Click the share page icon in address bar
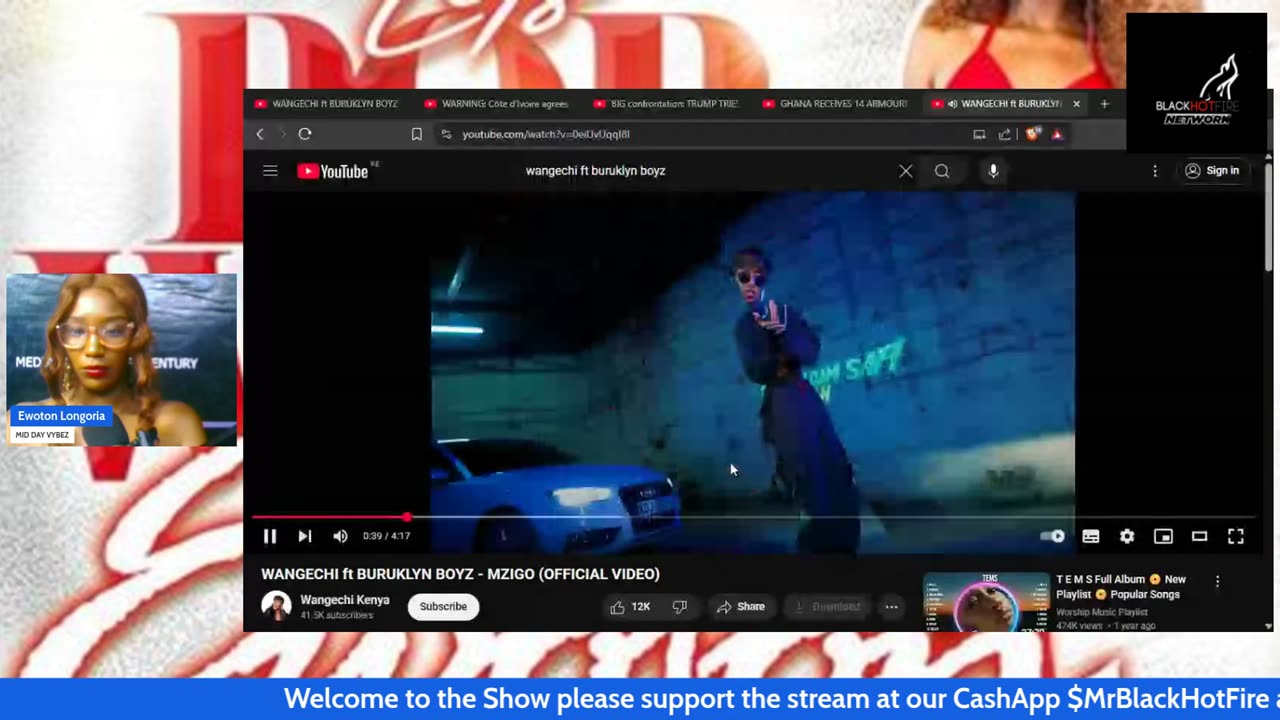This screenshot has width=1280, height=720. (1005, 134)
